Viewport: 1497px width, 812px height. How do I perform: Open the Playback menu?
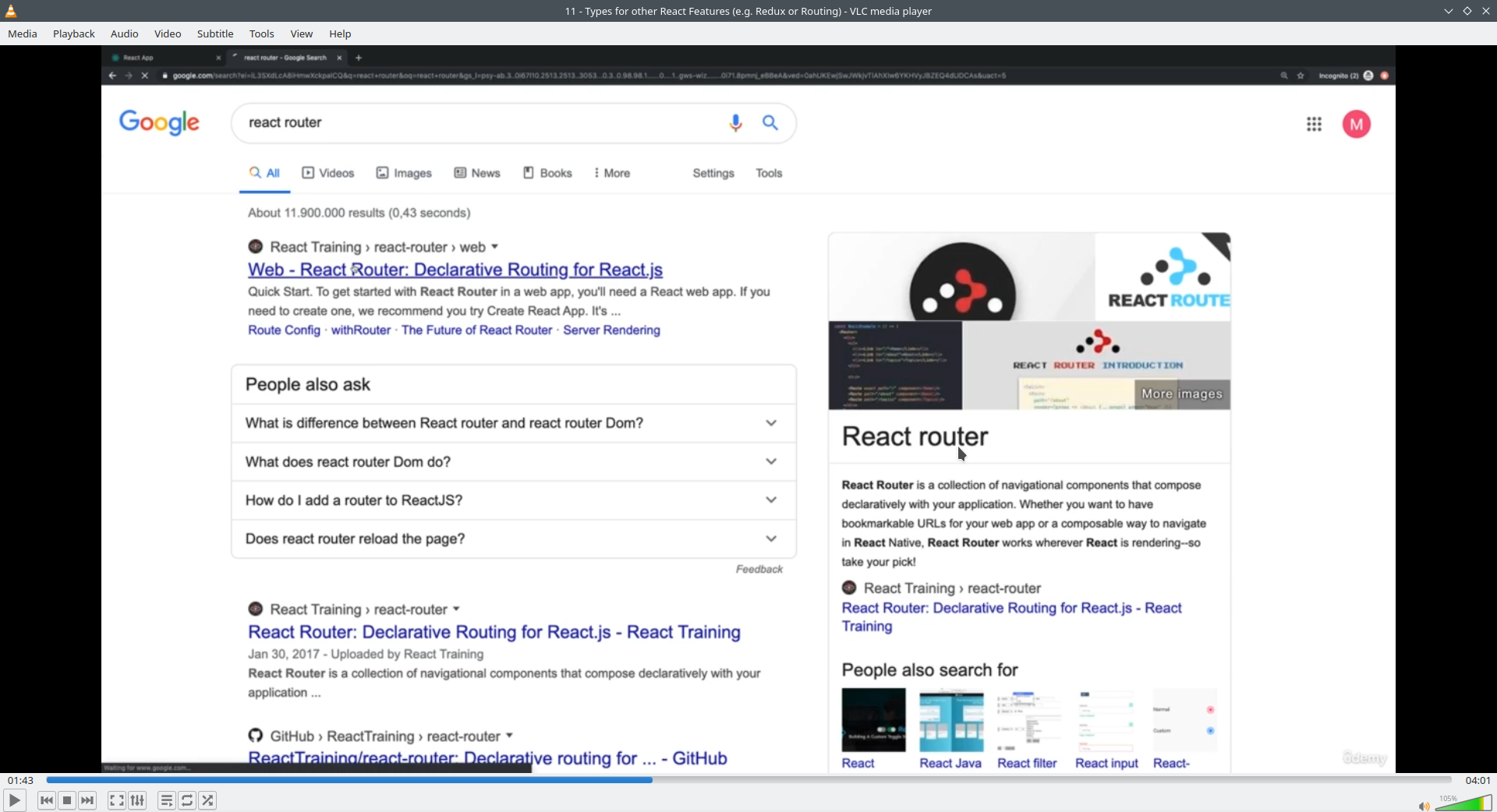74,34
